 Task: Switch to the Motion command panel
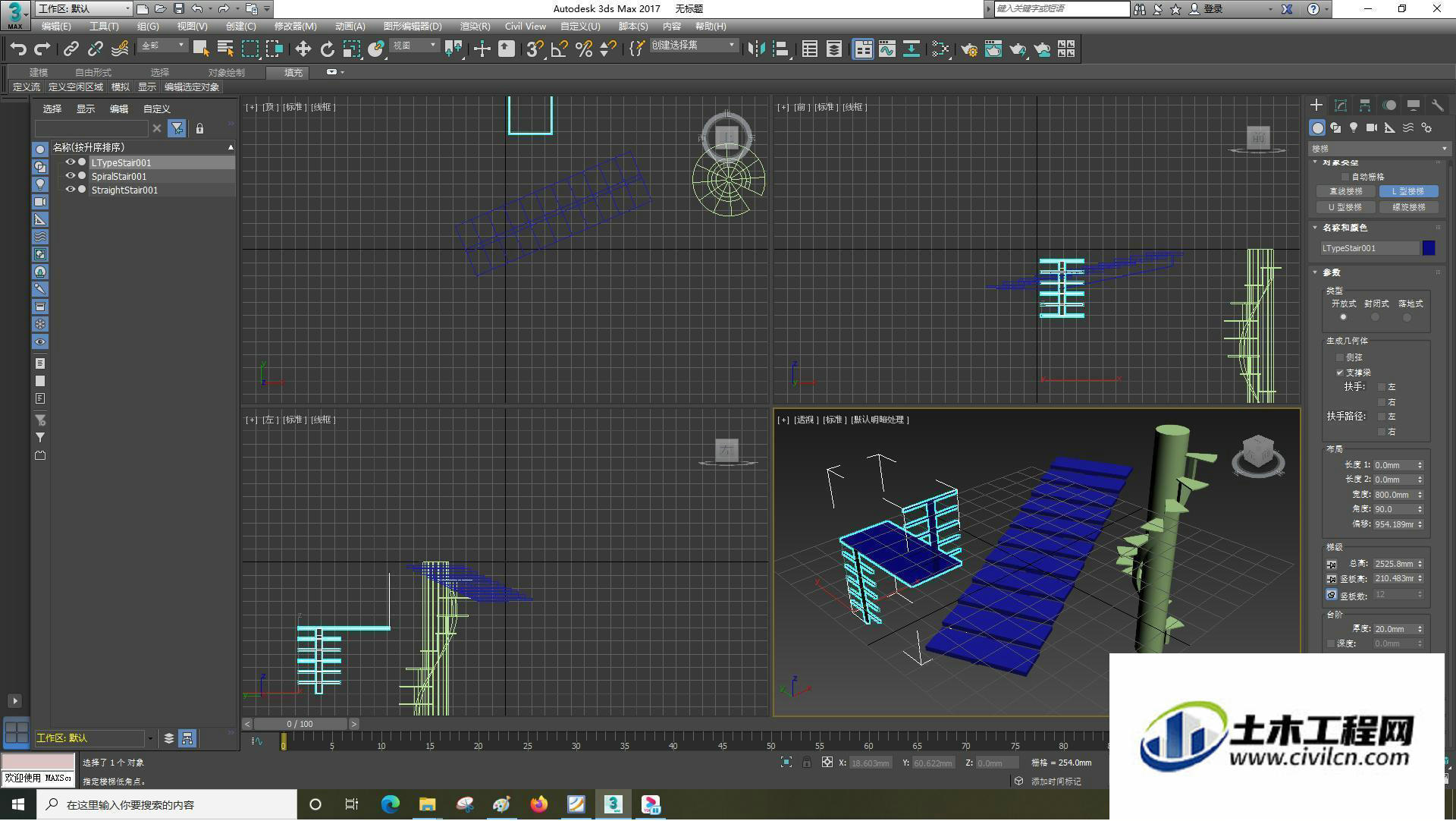pyautogui.click(x=1389, y=105)
